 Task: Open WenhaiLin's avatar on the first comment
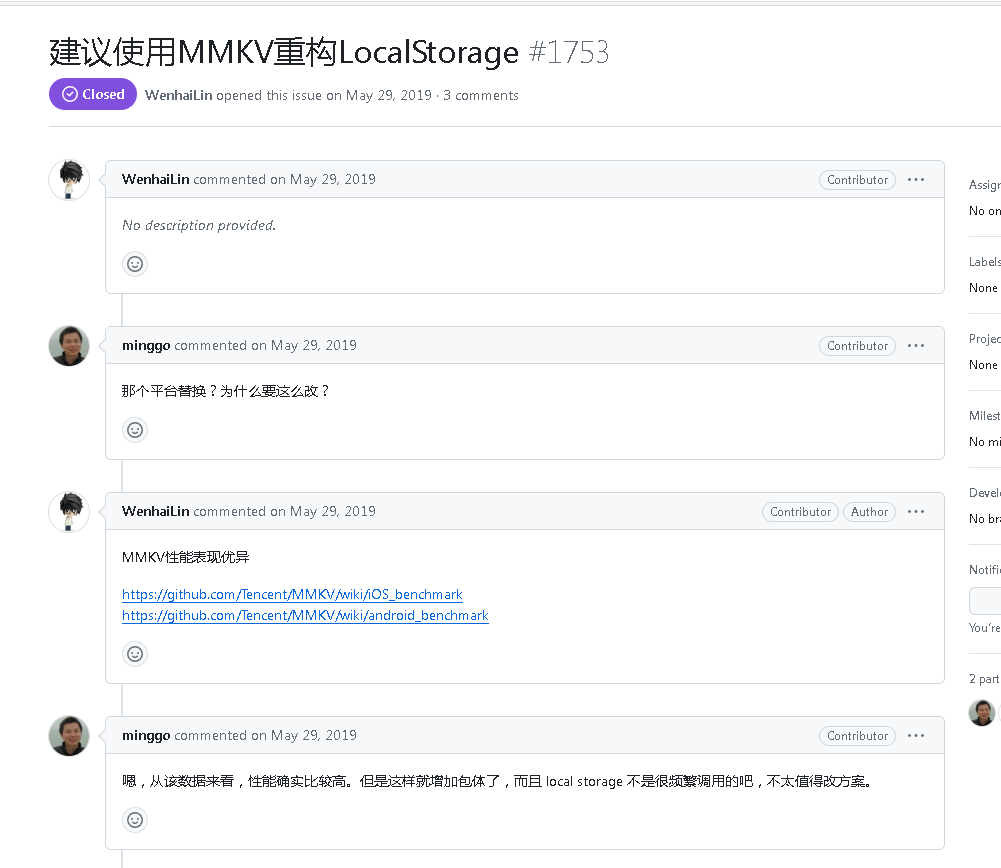point(68,179)
